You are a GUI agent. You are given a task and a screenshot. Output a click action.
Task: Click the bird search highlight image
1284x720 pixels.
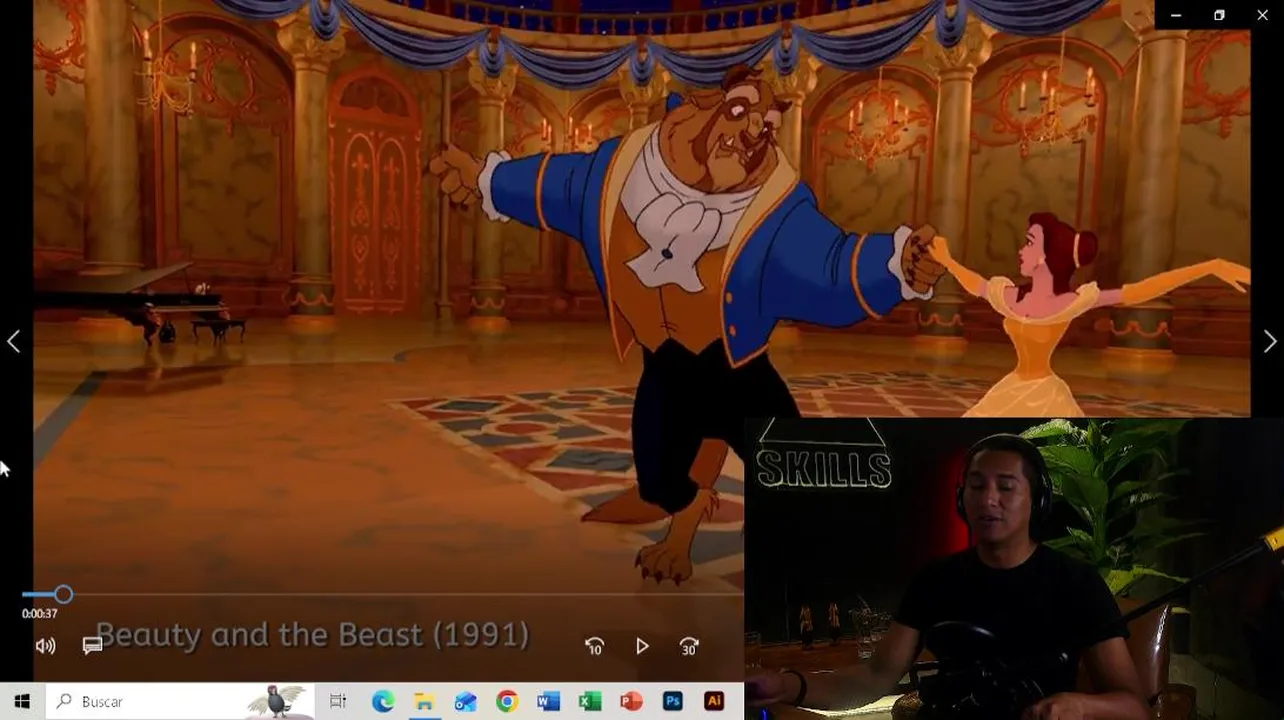[277, 701]
